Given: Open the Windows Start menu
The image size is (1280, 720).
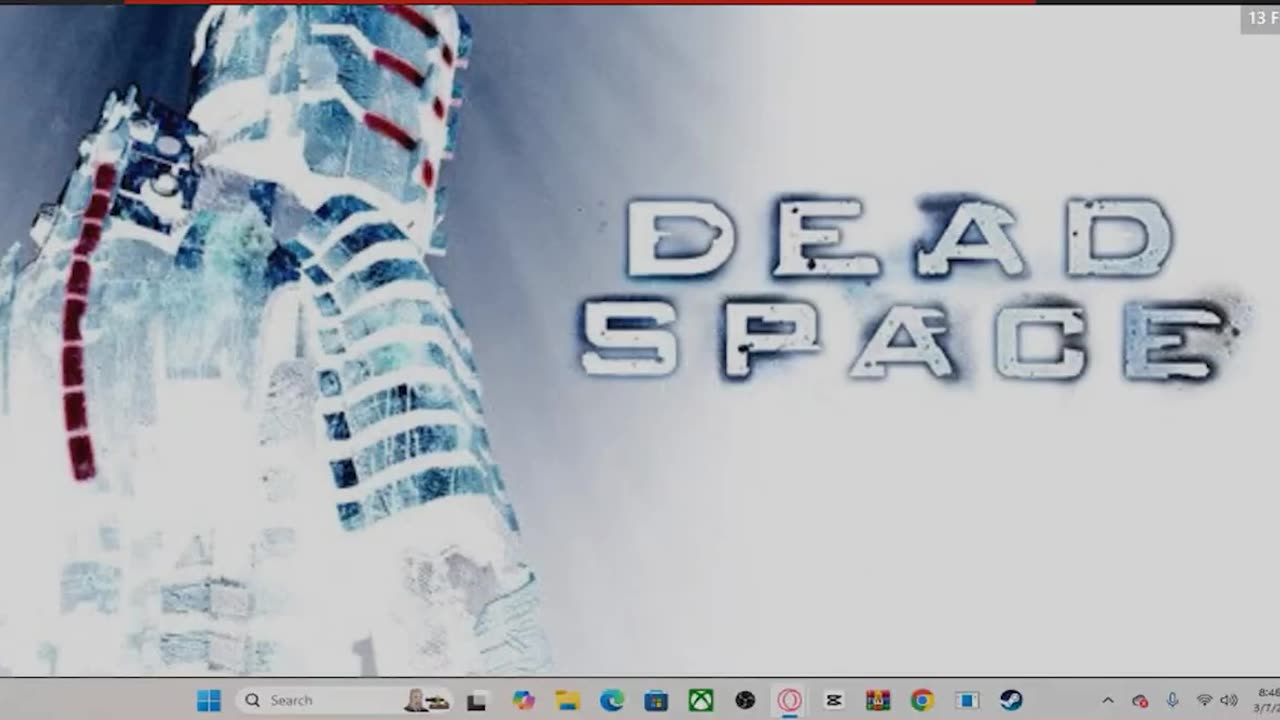Looking at the screenshot, I should 209,701.
